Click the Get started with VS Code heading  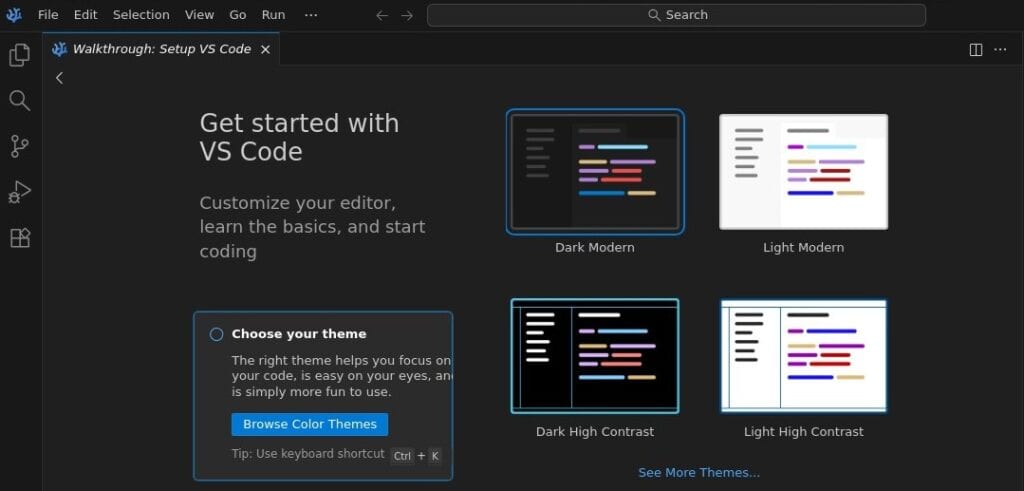click(299, 137)
